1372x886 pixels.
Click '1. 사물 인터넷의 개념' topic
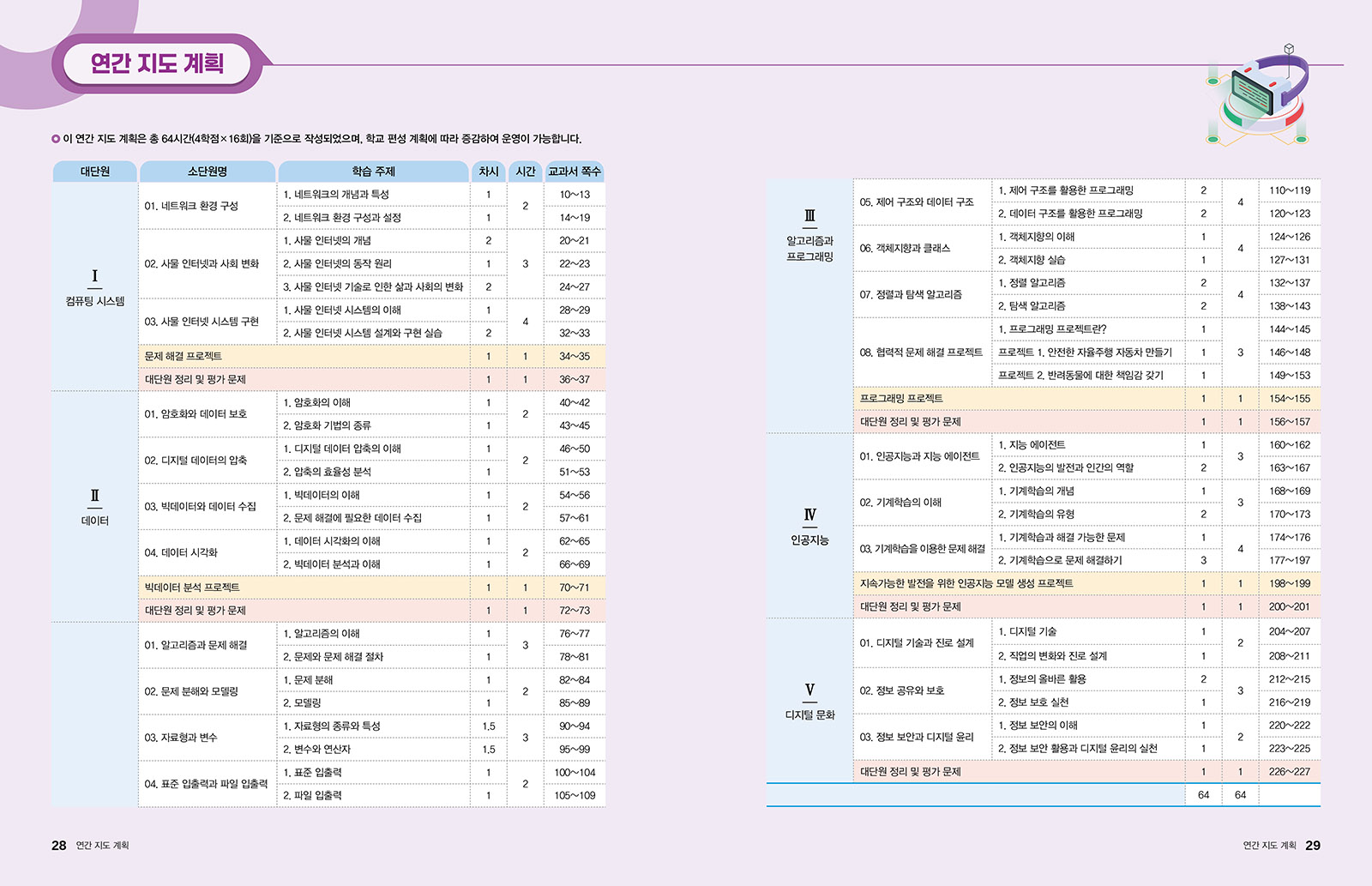click(x=327, y=241)
